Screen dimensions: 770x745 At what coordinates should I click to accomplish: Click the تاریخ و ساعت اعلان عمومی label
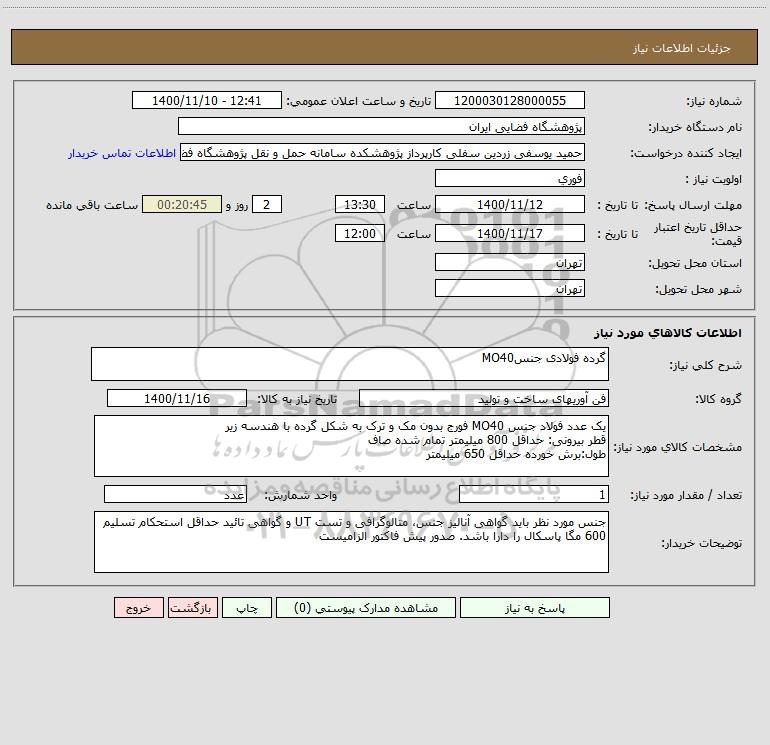pos(359,101)
